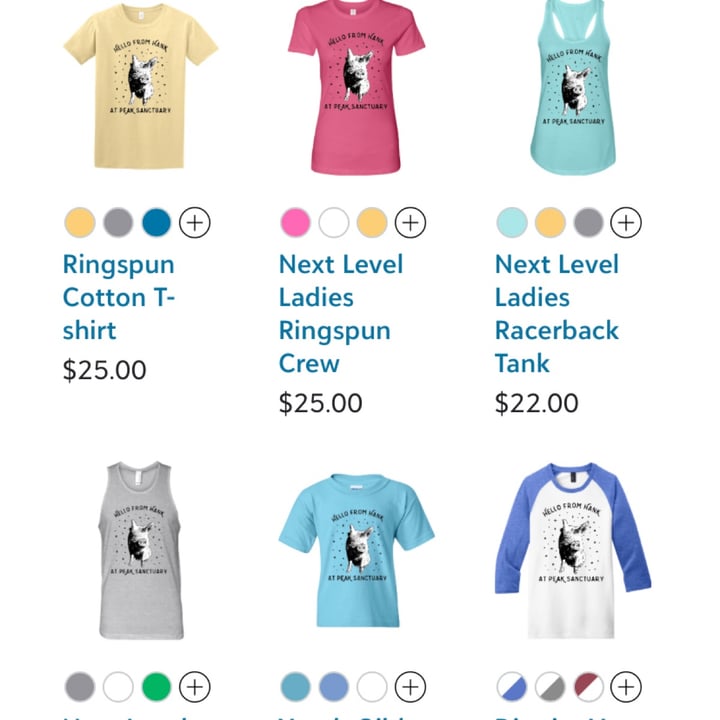Show more colors for gray tank top
This screenshot has width=720, height=720.
pyautogui.click(x=195, y=687)
